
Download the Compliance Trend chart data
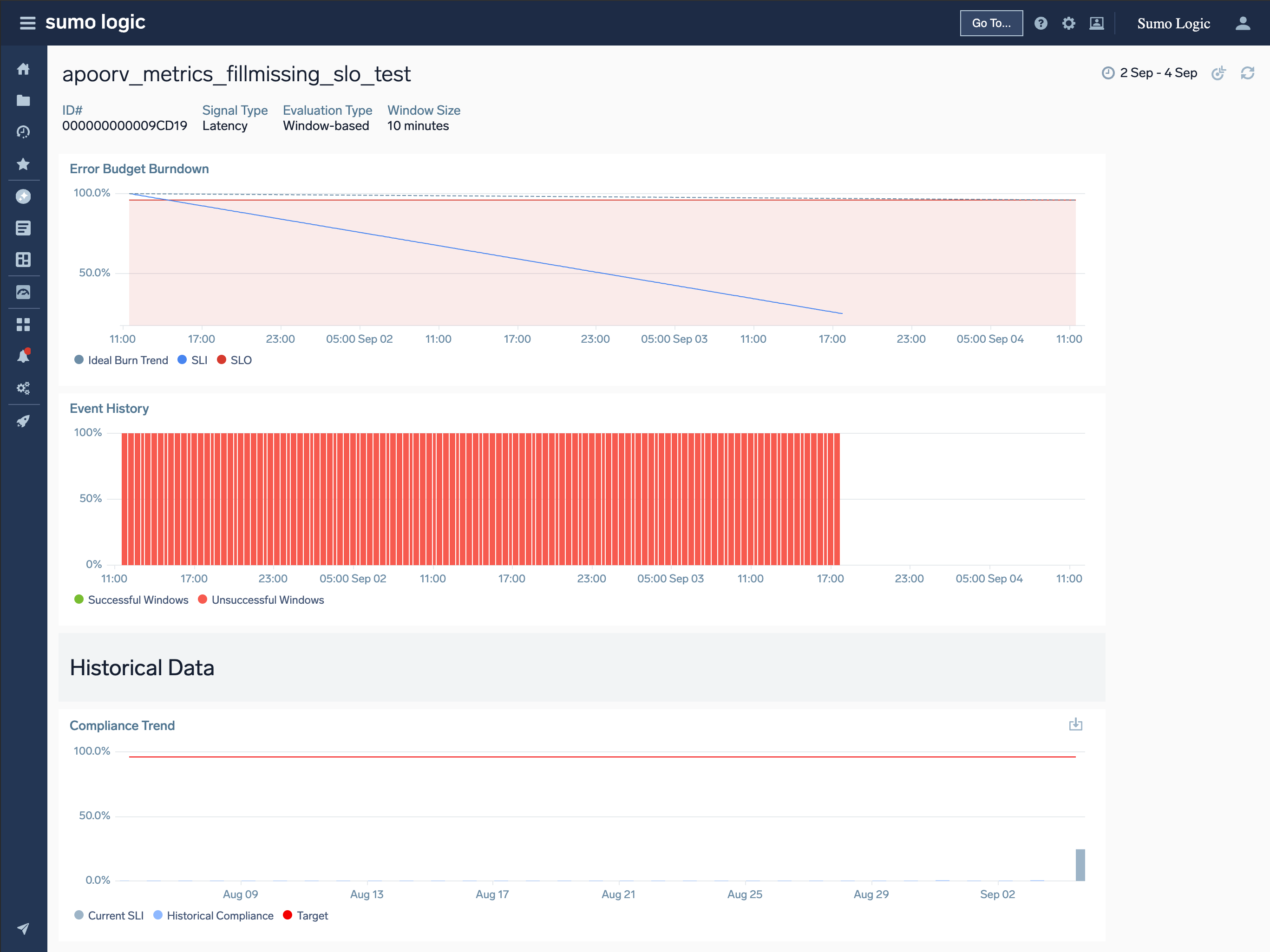pyautogui.click(x=1076, y=725)
